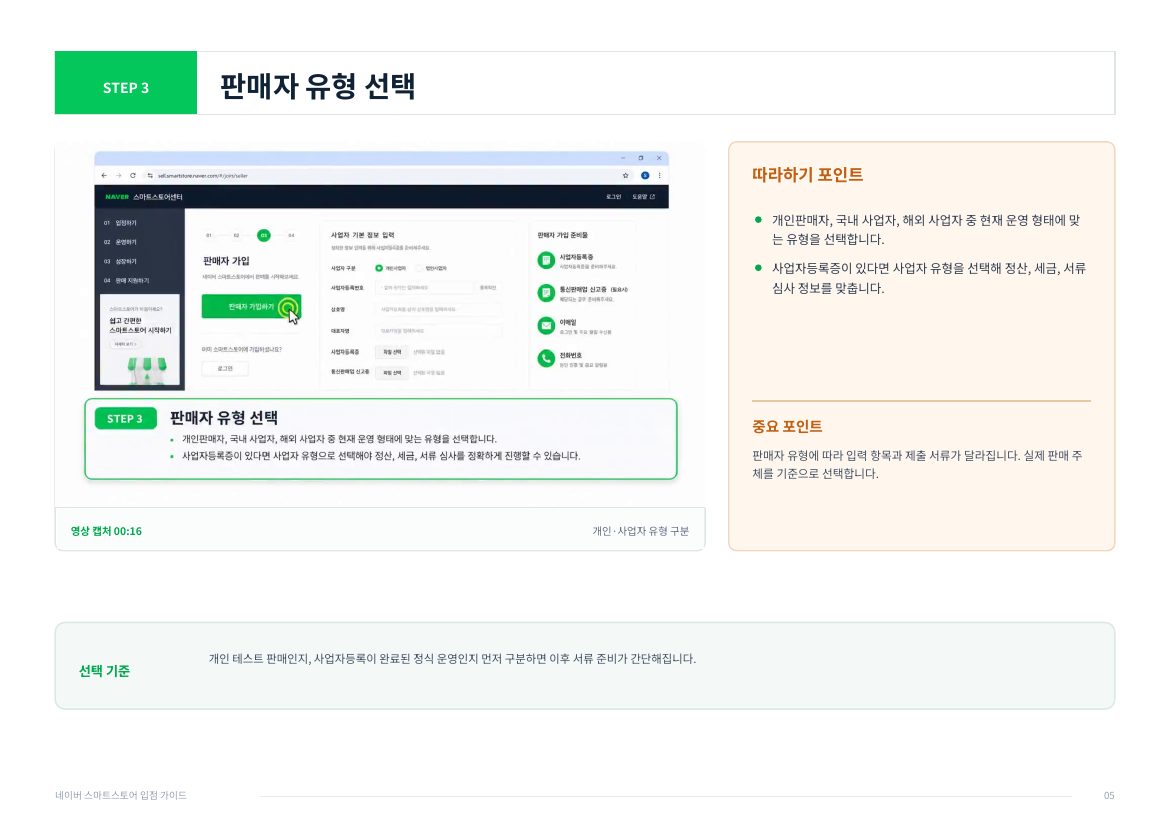Click the white 로그인 button below 판매자 가입
Viewport: 1170px width, 828px height.
(x=225, y=368)
